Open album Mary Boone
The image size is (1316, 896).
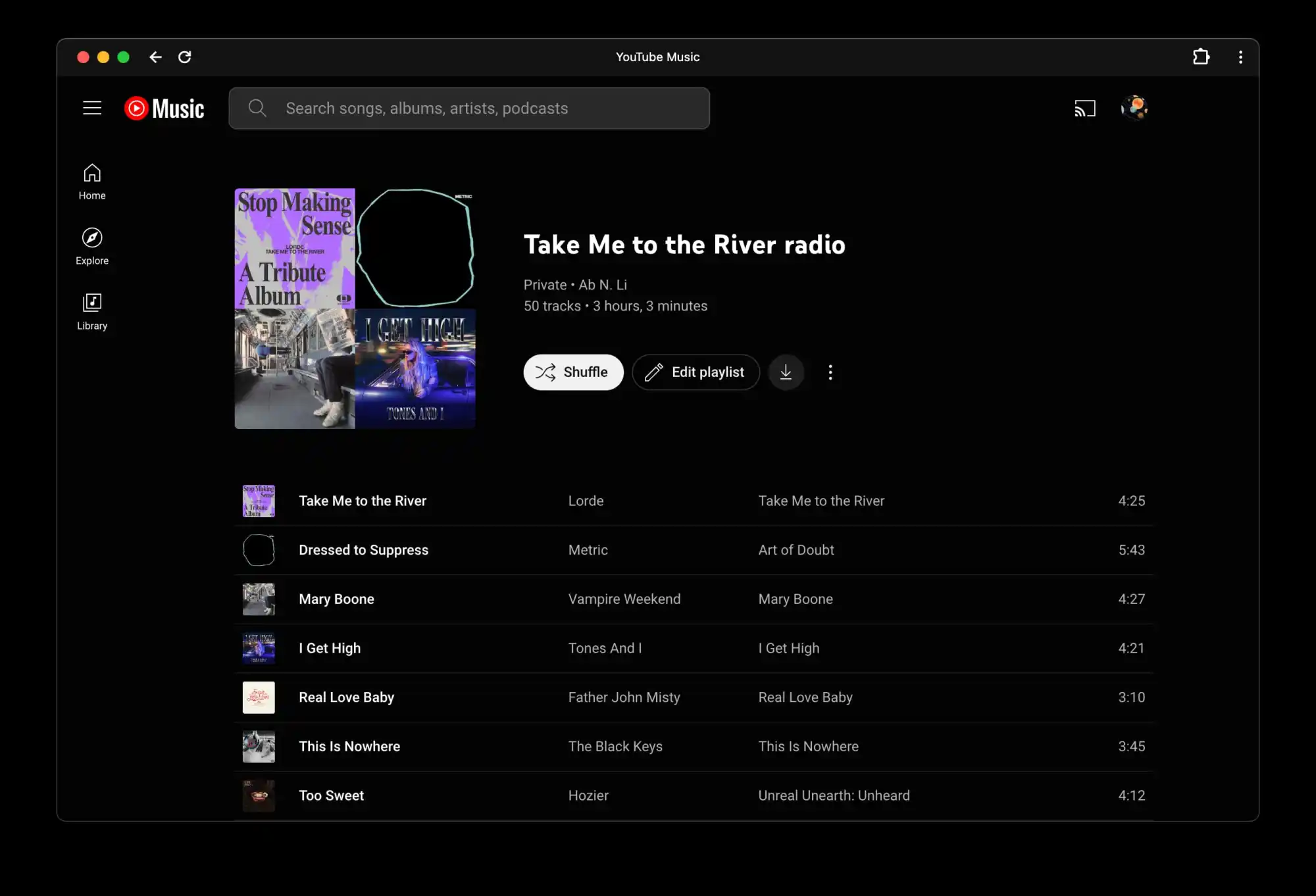click(796, 599)
